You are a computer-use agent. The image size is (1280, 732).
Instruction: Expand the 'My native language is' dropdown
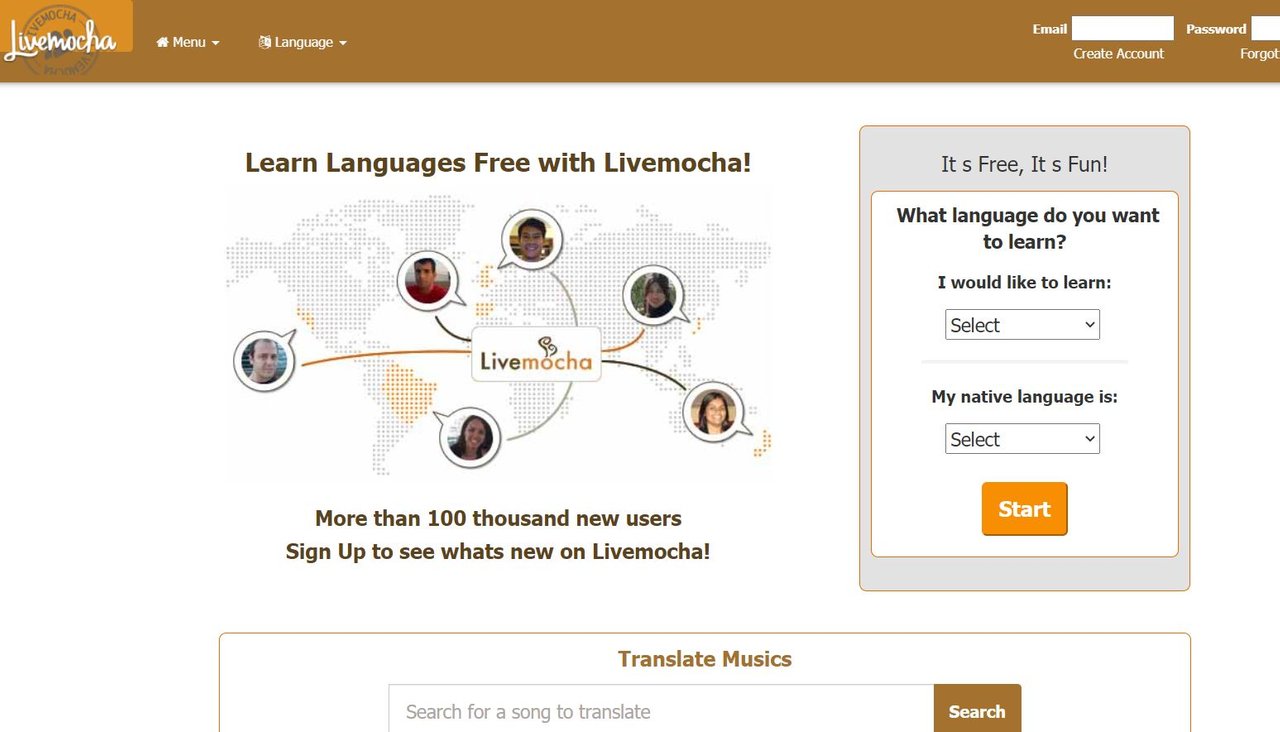click(x=1022, y=439)
